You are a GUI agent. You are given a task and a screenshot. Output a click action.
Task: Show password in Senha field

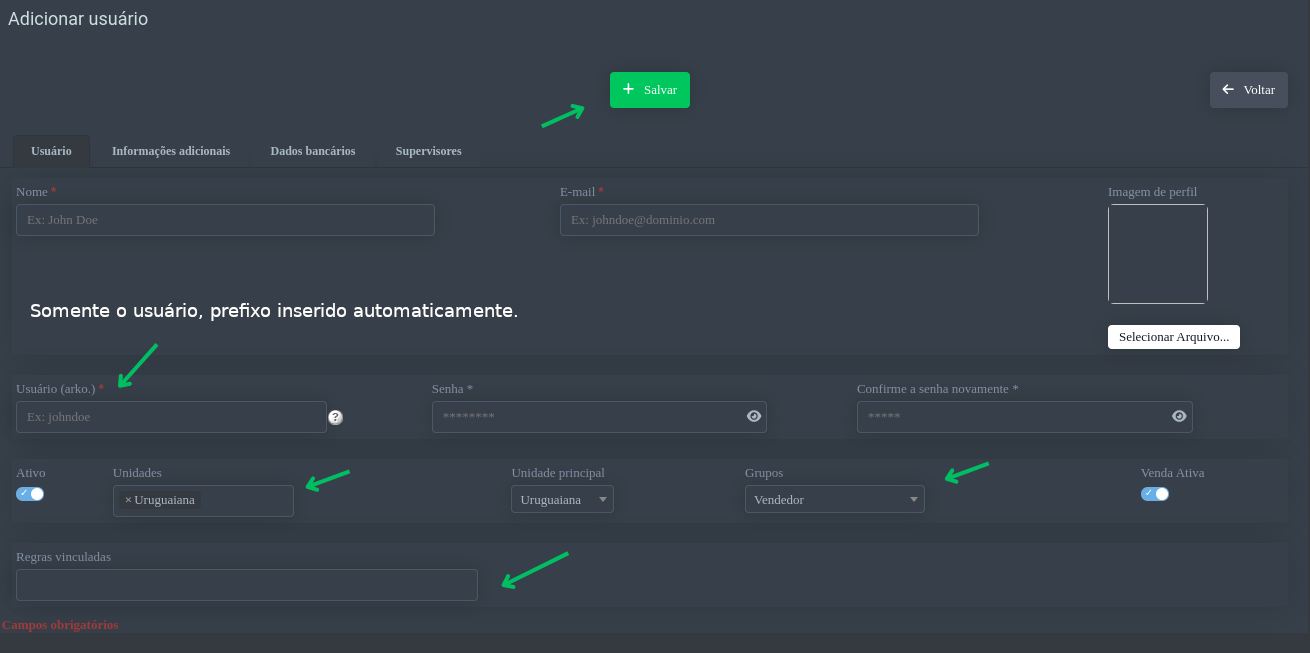point(754,416)
